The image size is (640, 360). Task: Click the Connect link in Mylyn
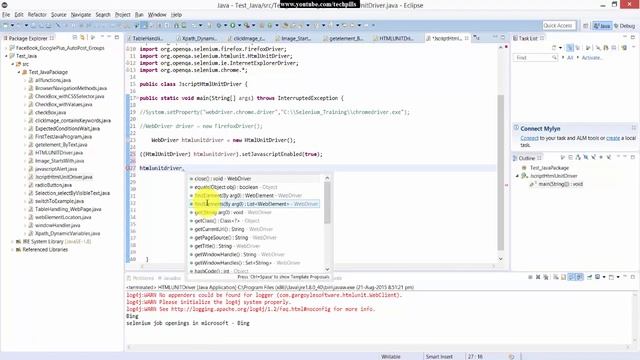click(x=529, y=138)
